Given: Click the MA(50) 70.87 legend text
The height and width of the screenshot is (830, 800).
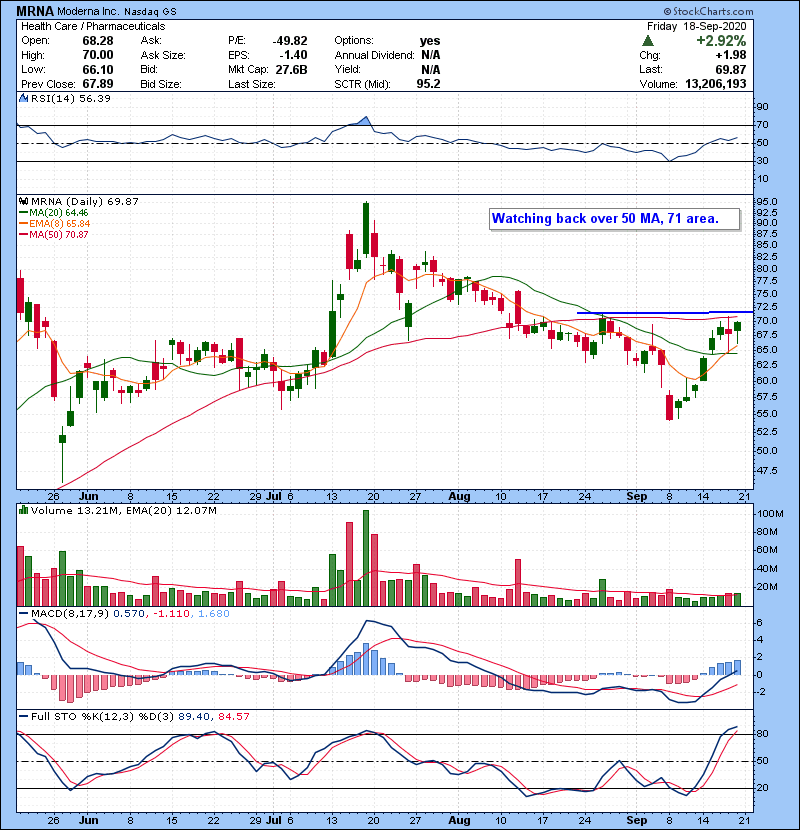Looking at the screenshot, I should click(x=59, y=234).
